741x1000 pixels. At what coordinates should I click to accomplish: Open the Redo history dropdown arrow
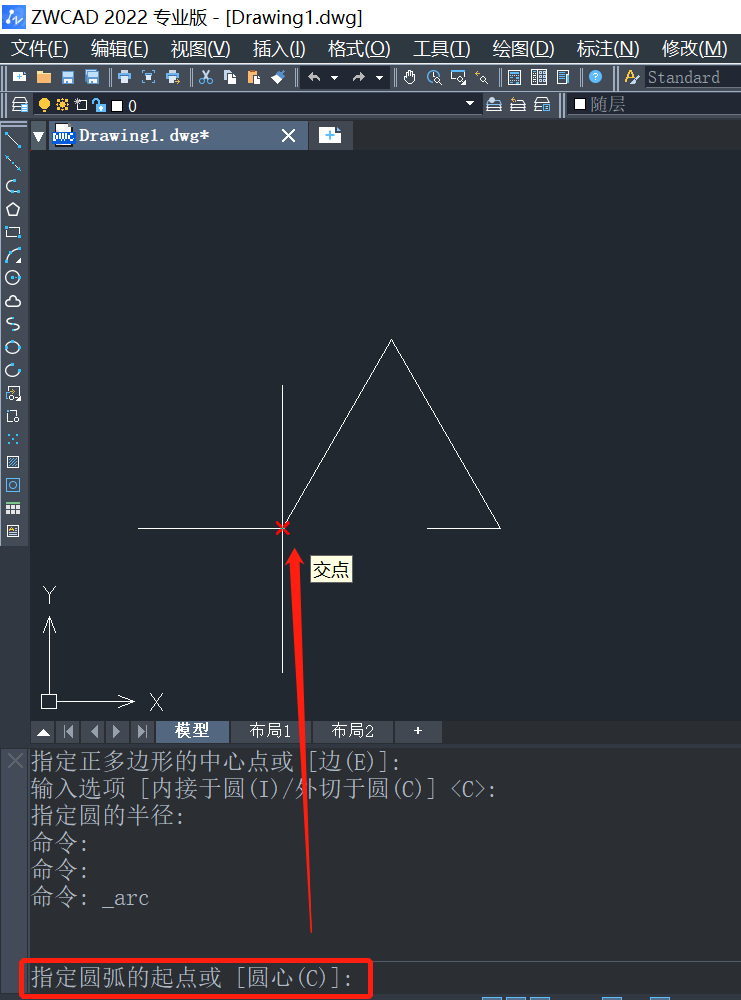click(379, 78)
